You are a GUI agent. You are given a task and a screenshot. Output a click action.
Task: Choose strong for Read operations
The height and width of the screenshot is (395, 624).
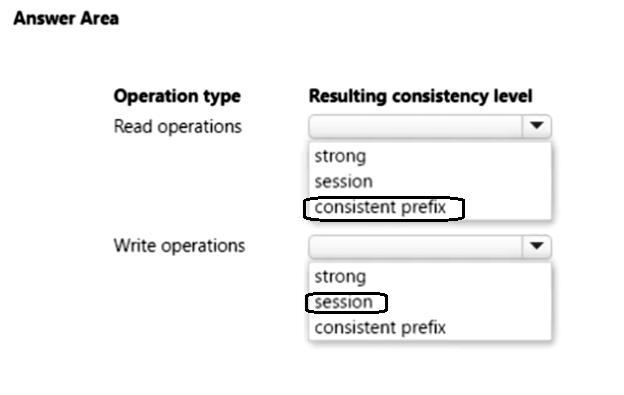click(340, 156)
